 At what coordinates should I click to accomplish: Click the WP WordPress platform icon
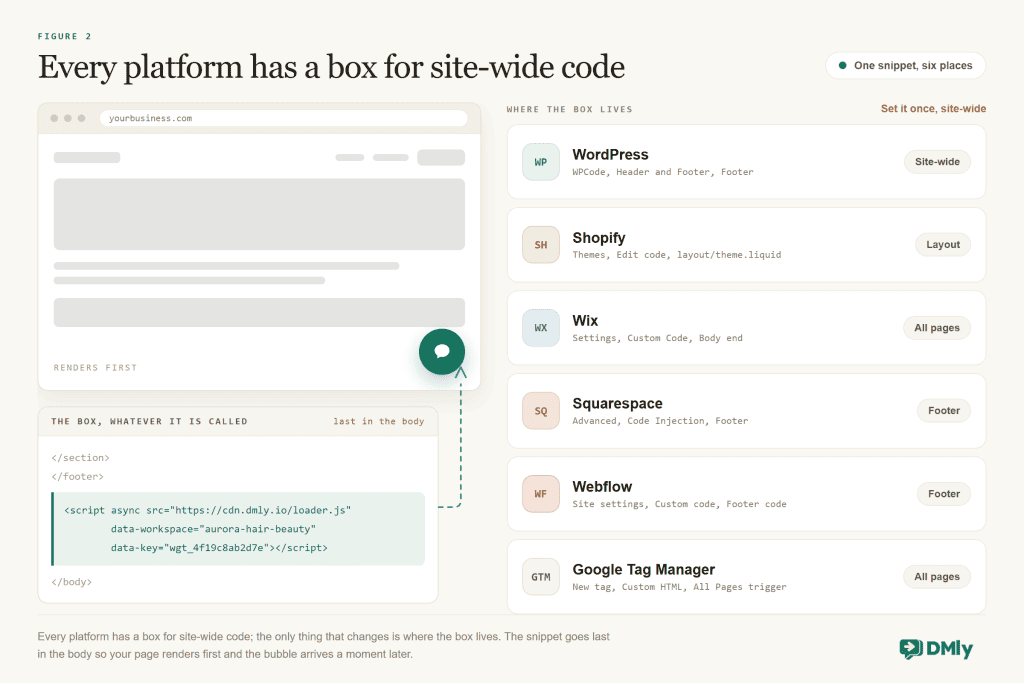541,162
